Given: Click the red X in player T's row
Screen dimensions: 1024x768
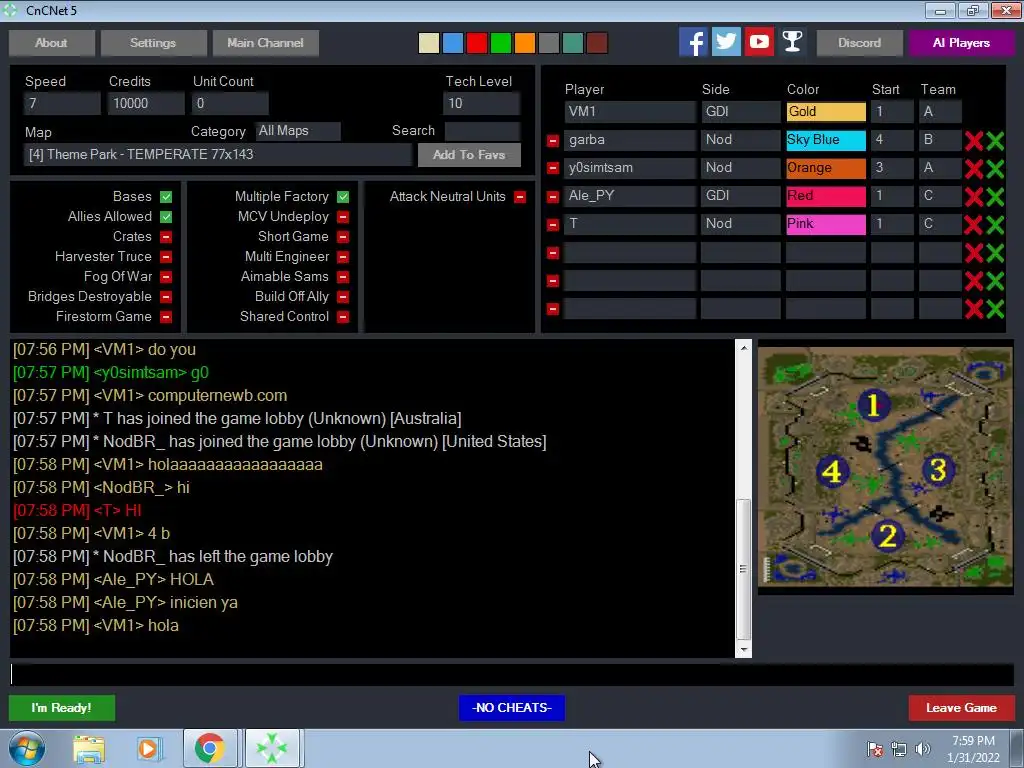Looking at the screenshot, I should point(974,225).
